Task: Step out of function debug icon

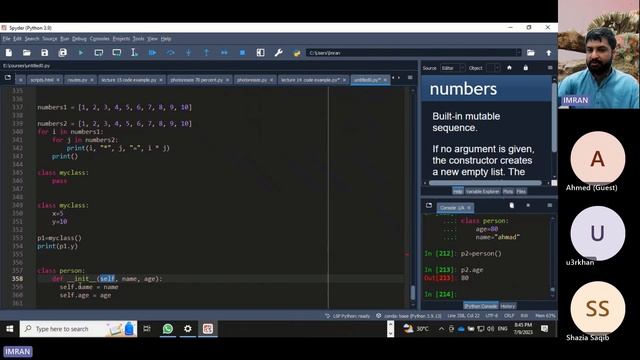Action: pyautogui.click(x=207, y=53)
